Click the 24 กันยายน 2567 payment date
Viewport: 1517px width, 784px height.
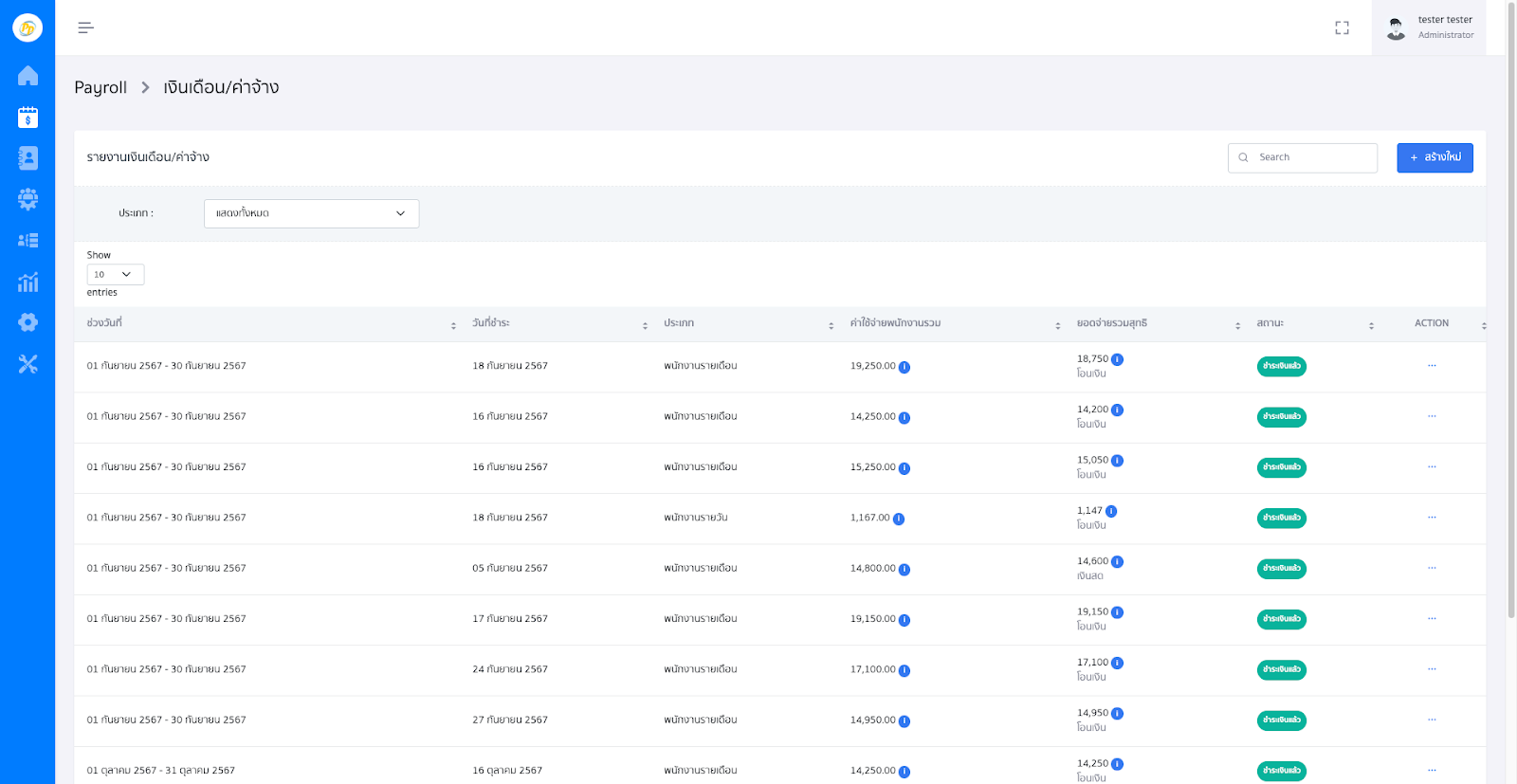tap(510, 669)
